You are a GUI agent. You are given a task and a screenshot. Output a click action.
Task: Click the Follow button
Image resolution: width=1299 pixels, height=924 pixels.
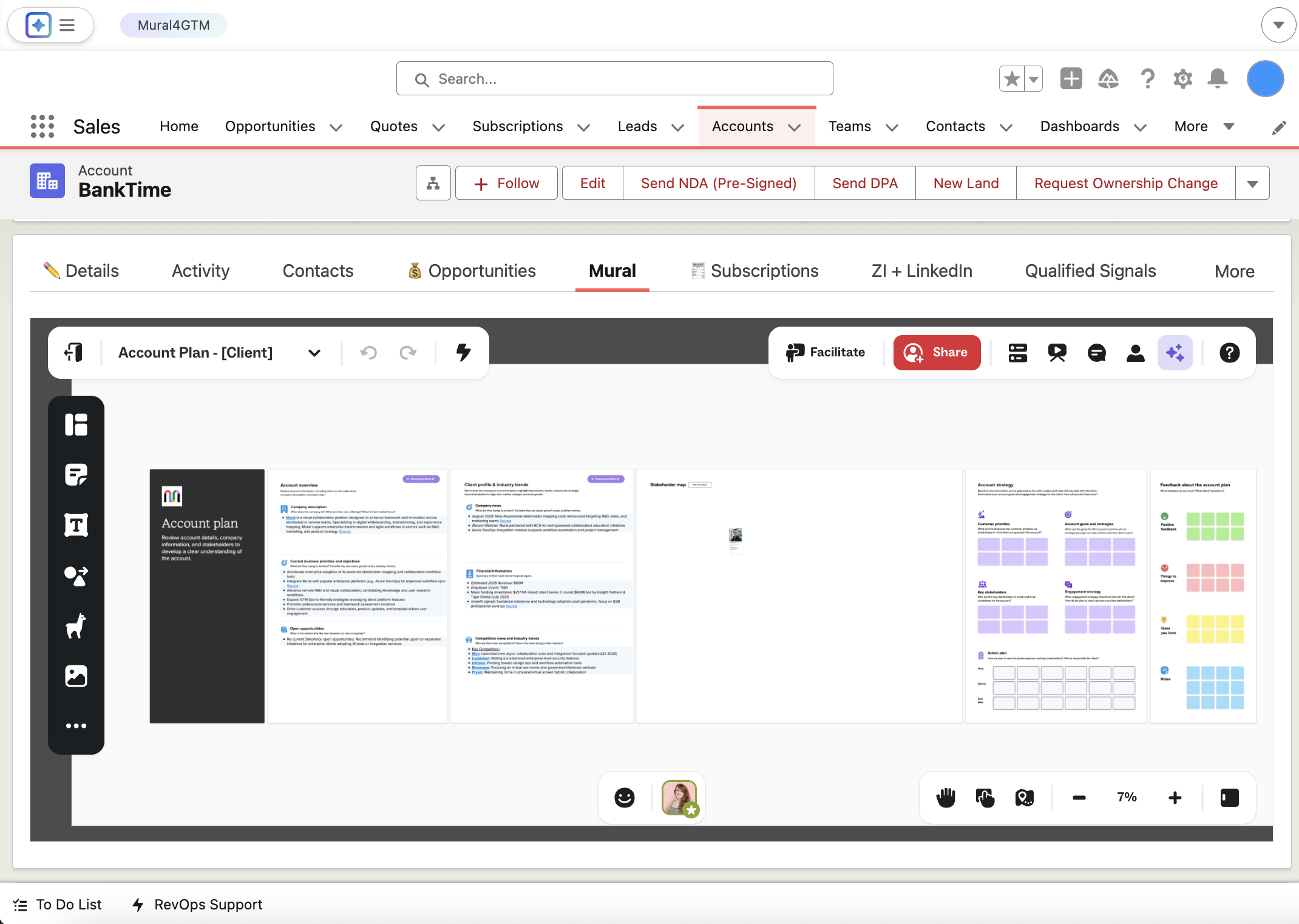(506, 183)
